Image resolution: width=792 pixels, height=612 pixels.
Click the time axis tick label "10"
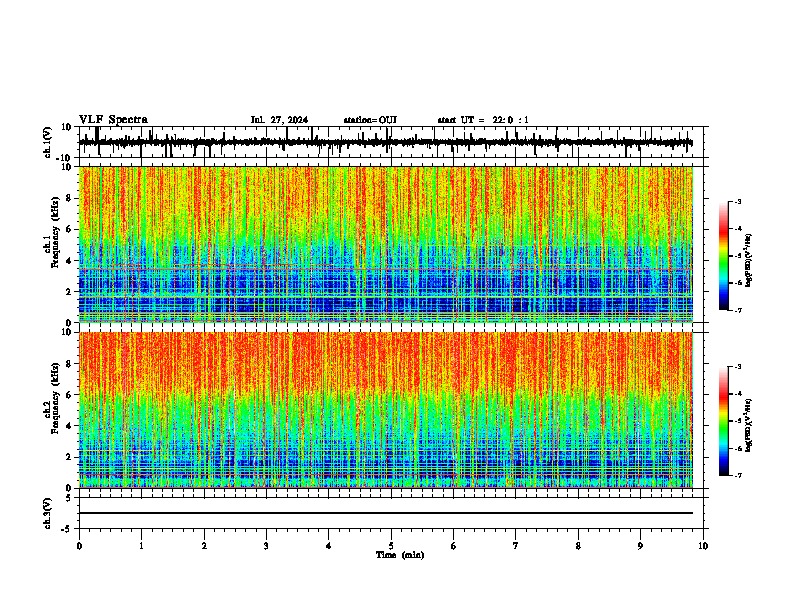point(703,546)
